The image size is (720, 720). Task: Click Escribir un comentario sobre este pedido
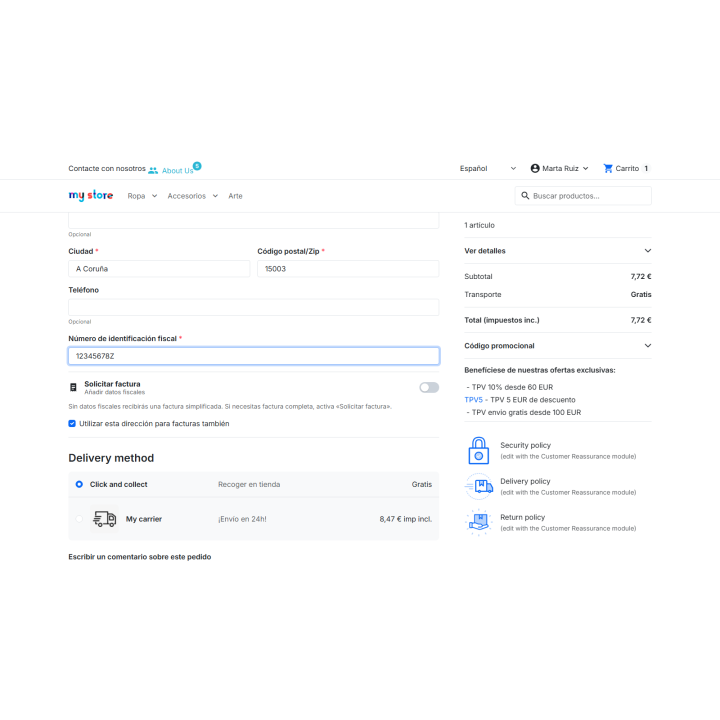click(140, 557)
